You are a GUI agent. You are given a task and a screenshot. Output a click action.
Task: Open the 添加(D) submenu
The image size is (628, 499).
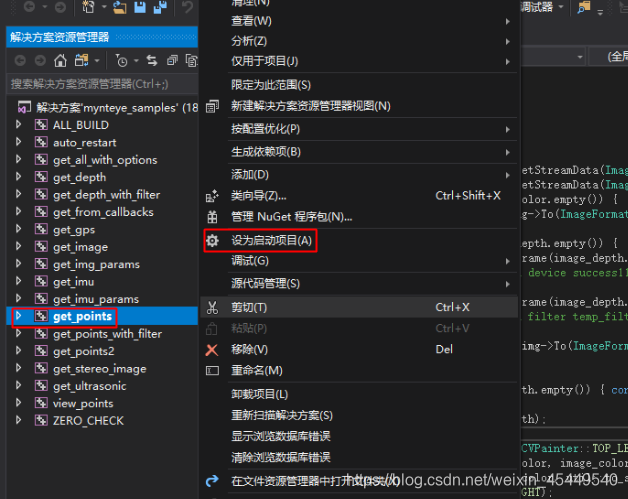point(359,175)
